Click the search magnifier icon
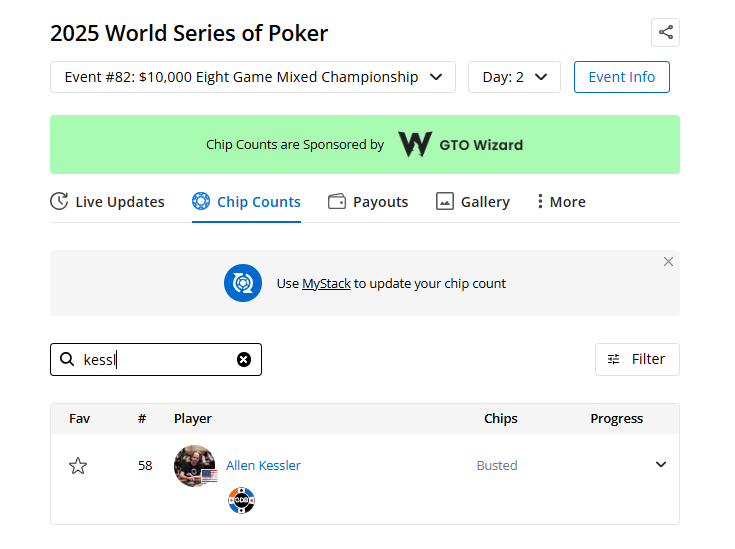The width and height of the screenshot is (735, 549). pyautogui.click(x=67, y=360)
